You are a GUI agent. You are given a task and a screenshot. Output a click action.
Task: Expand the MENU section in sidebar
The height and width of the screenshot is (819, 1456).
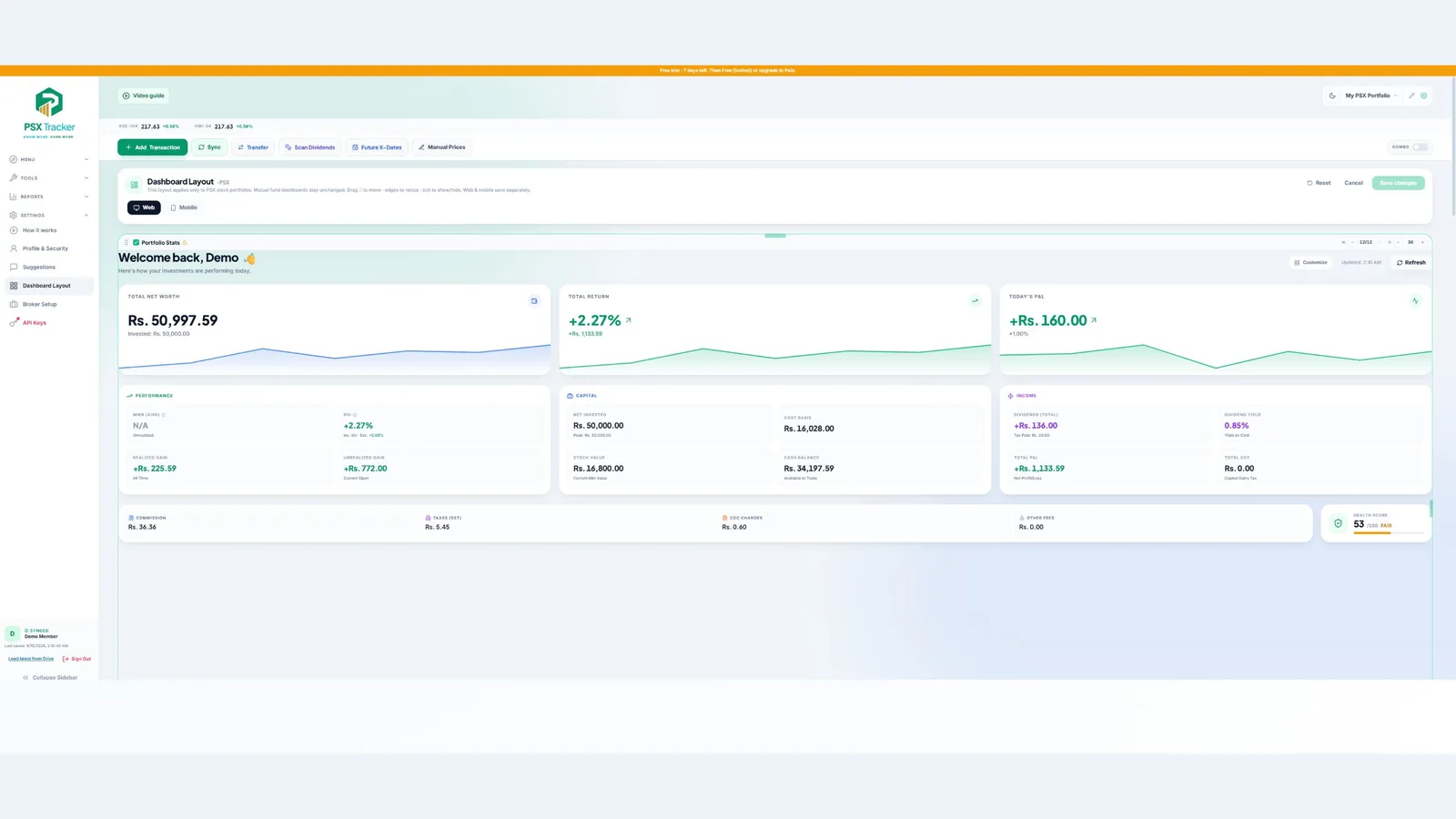click(49, 159)
